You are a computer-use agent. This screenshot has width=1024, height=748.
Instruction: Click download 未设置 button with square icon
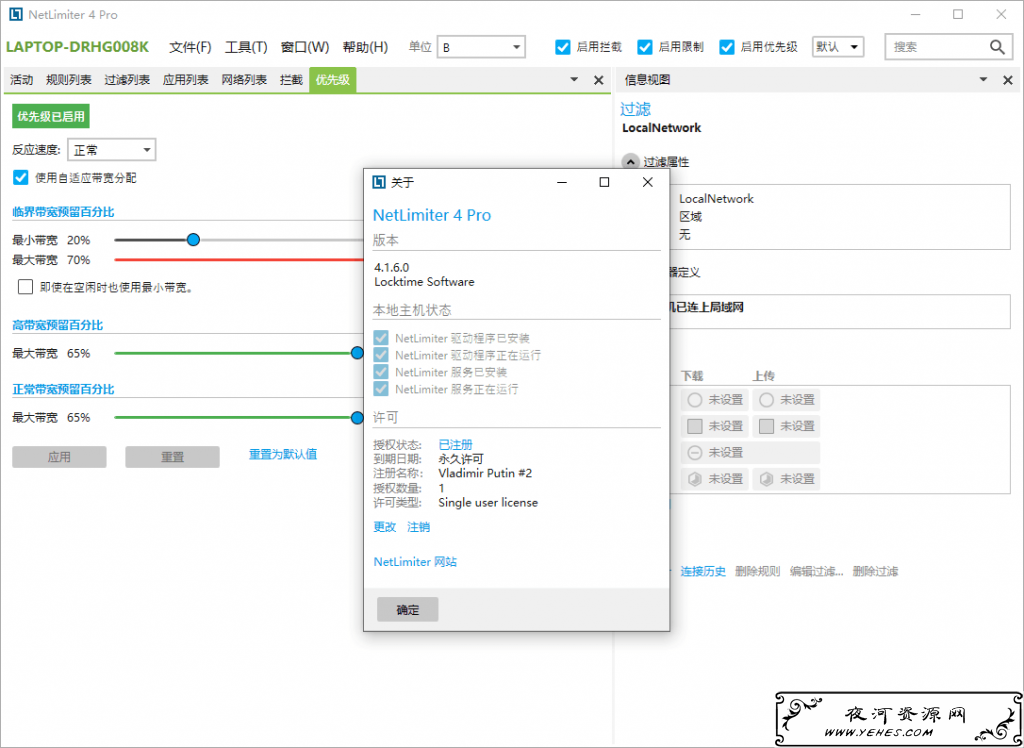click(x=714, y=426)
